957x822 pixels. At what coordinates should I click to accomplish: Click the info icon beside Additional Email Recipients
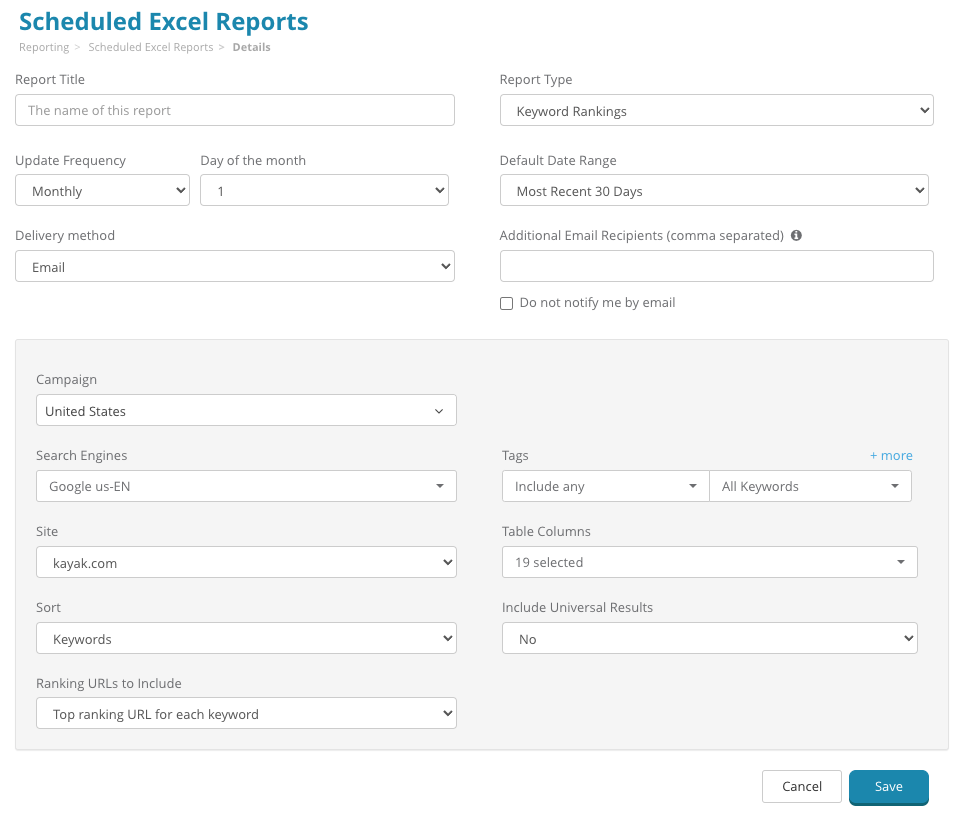(x=796, y=236)
